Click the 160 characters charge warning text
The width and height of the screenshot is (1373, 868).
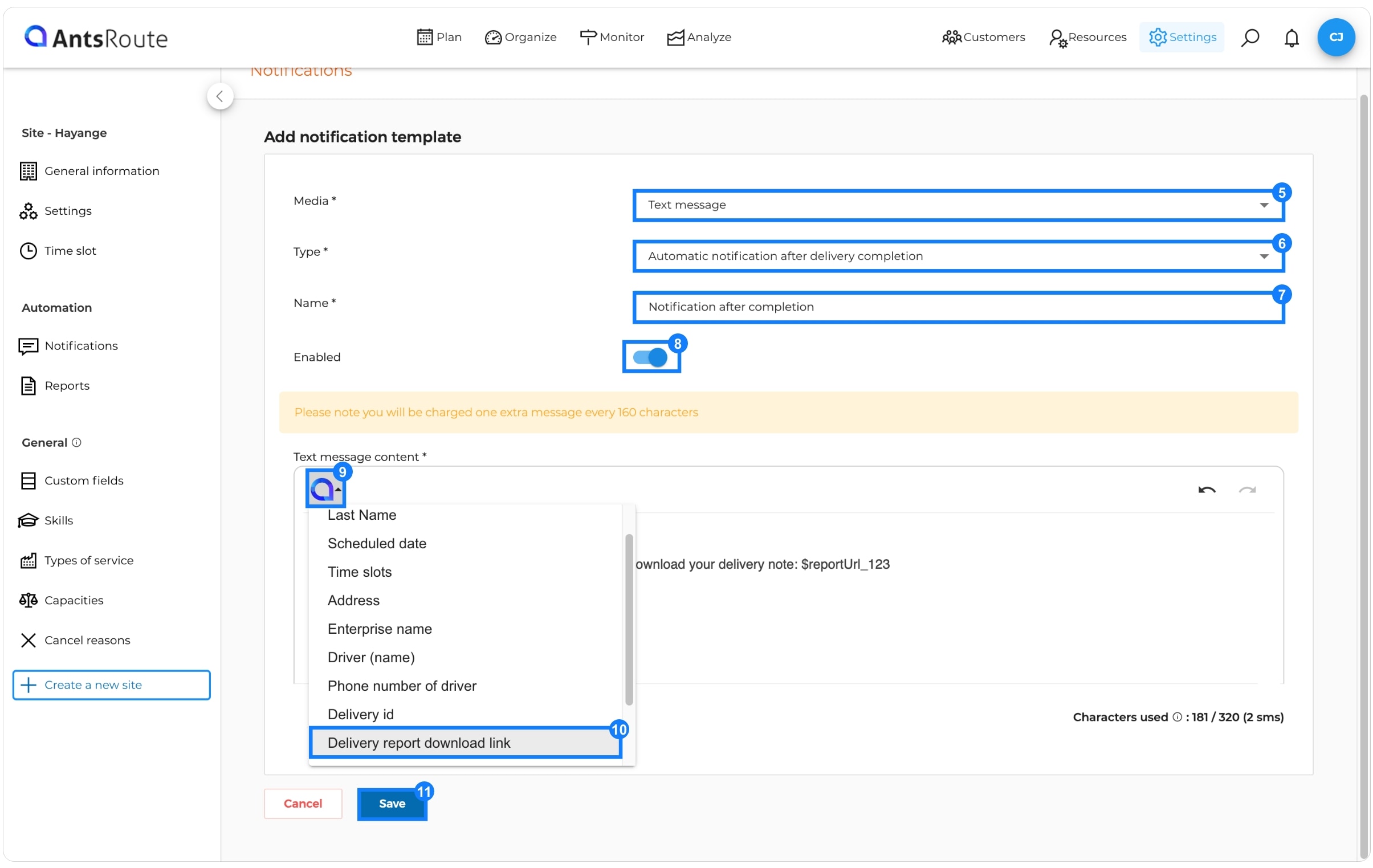(x=496, y=412)
